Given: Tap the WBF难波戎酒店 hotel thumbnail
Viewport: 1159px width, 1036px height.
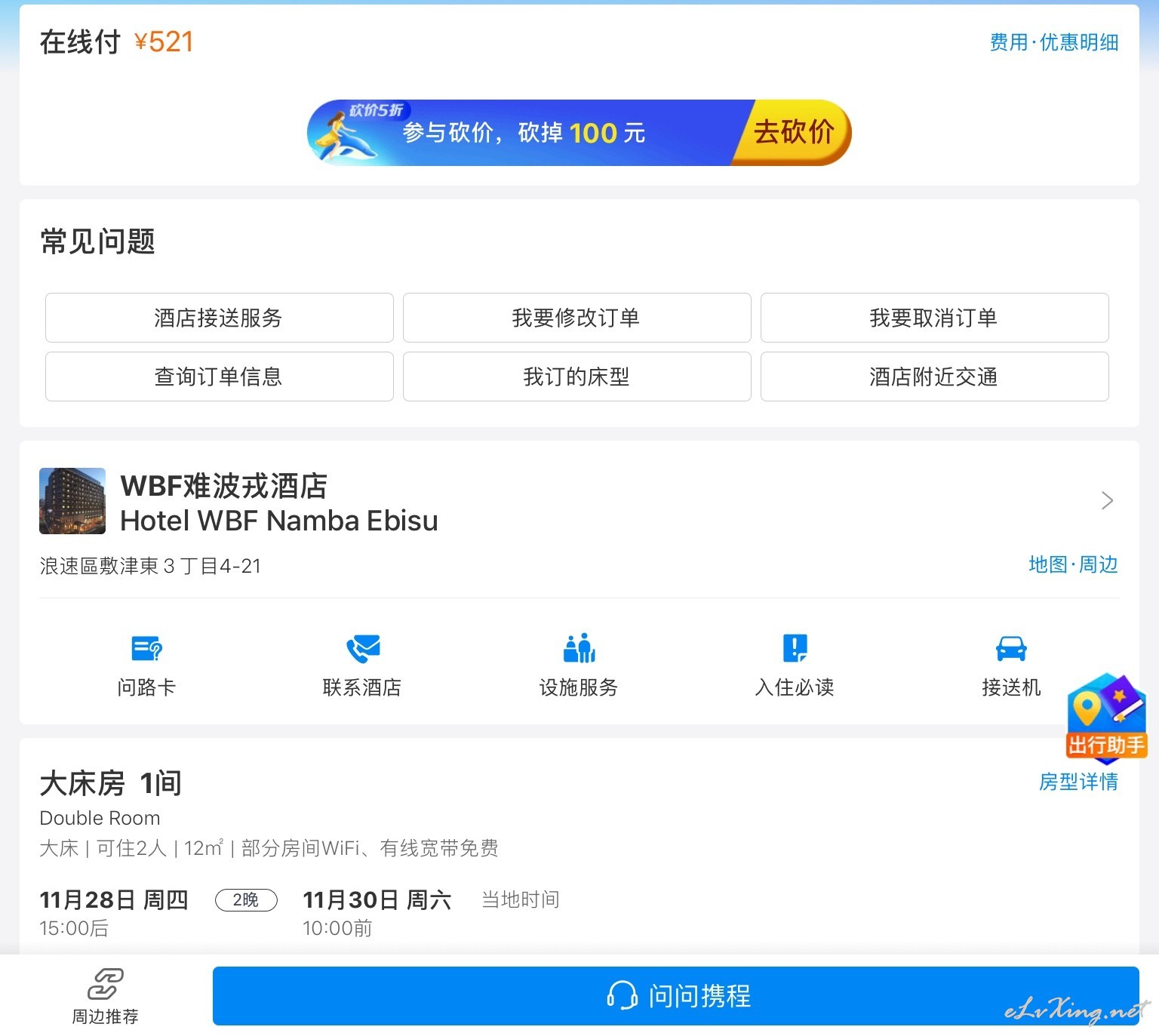Looking at the screenshot, I should tap(72, 501).
